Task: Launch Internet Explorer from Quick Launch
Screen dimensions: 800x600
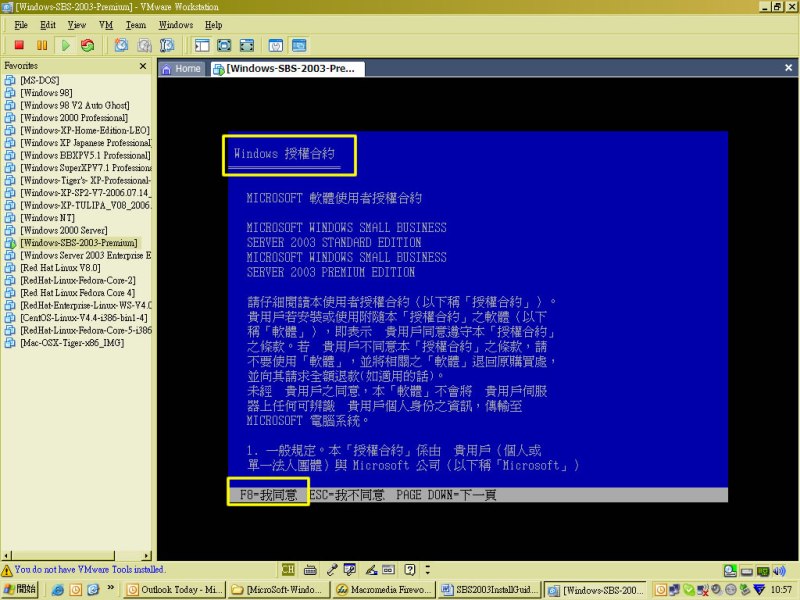Action: click(x=58, y=590)
